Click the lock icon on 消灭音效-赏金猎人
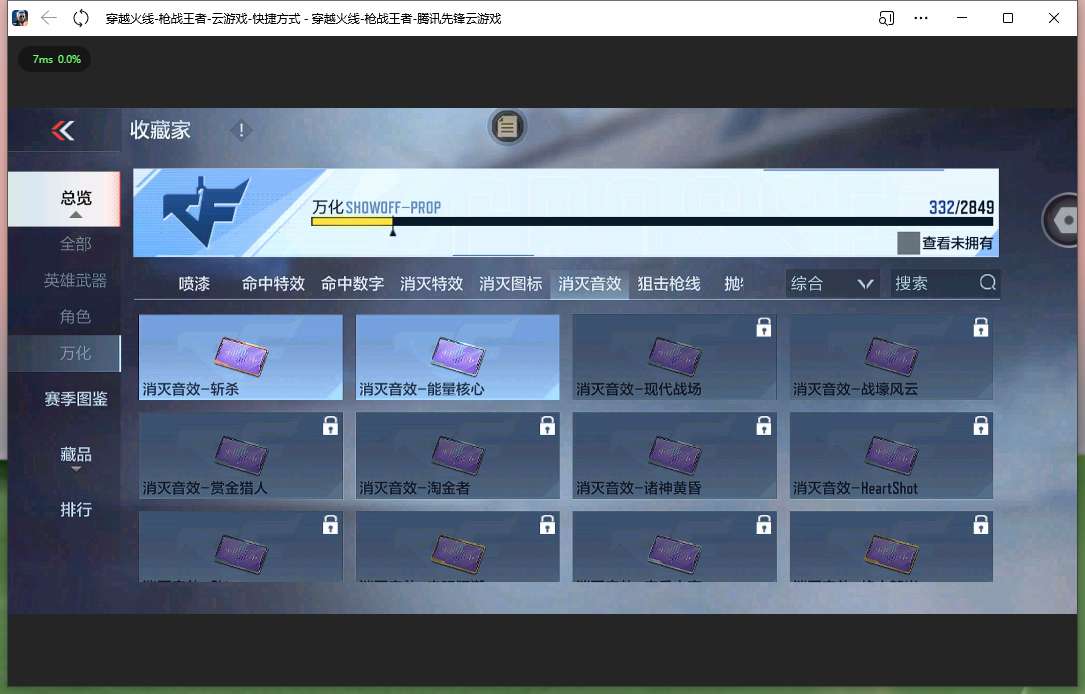The image size is (1085, 694). (330, 426)
